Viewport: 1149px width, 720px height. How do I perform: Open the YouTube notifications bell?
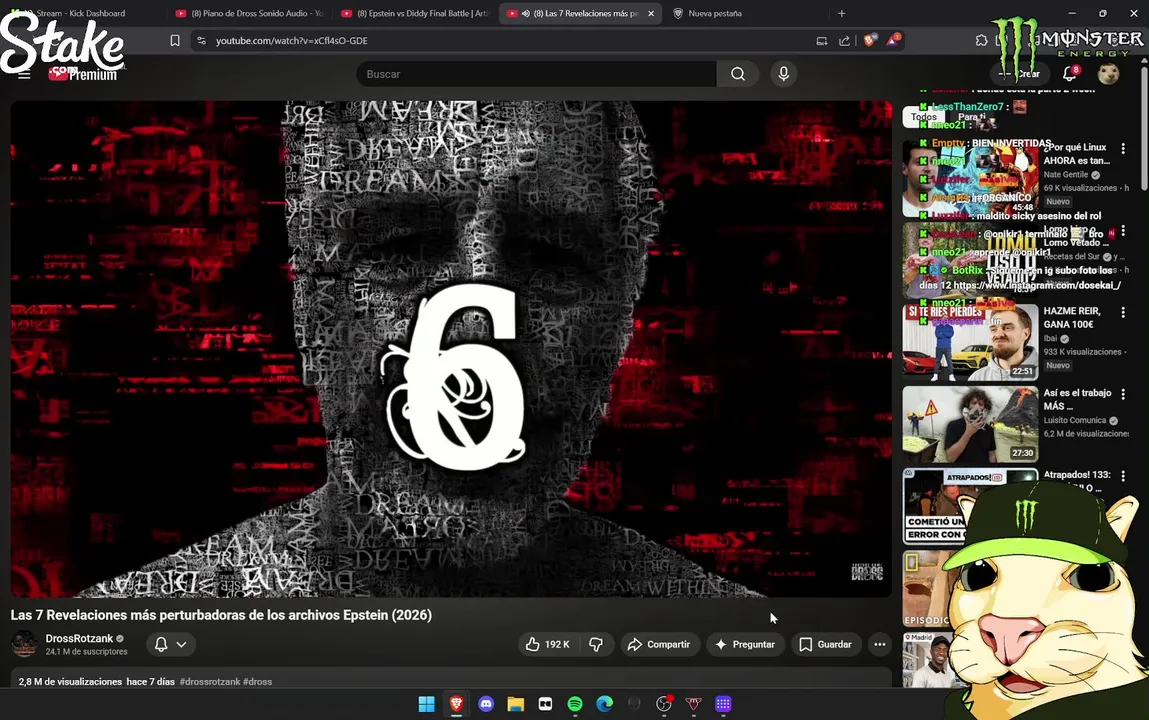1069,74
